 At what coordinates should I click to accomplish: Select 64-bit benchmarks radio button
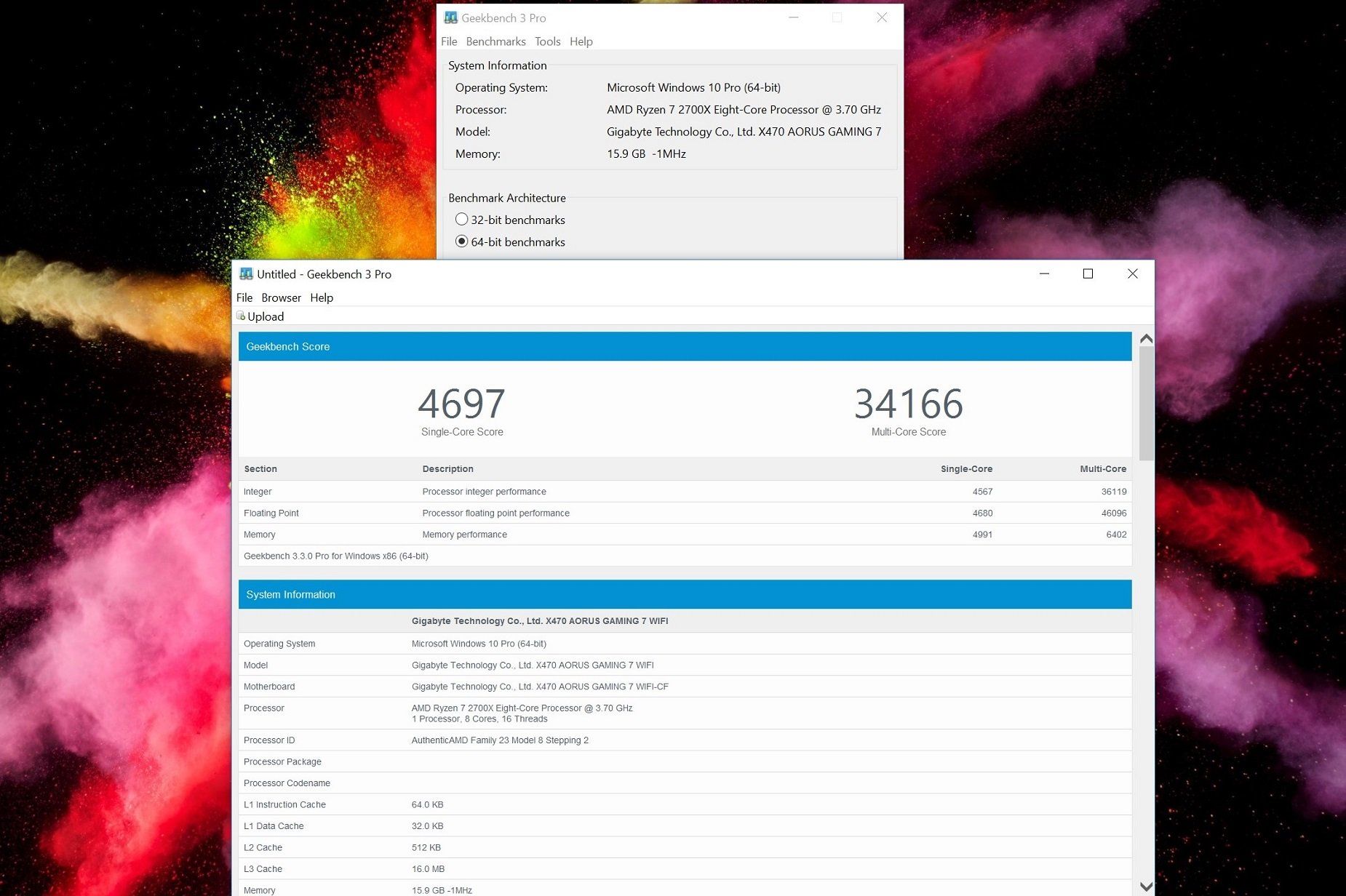pos(461,241)
